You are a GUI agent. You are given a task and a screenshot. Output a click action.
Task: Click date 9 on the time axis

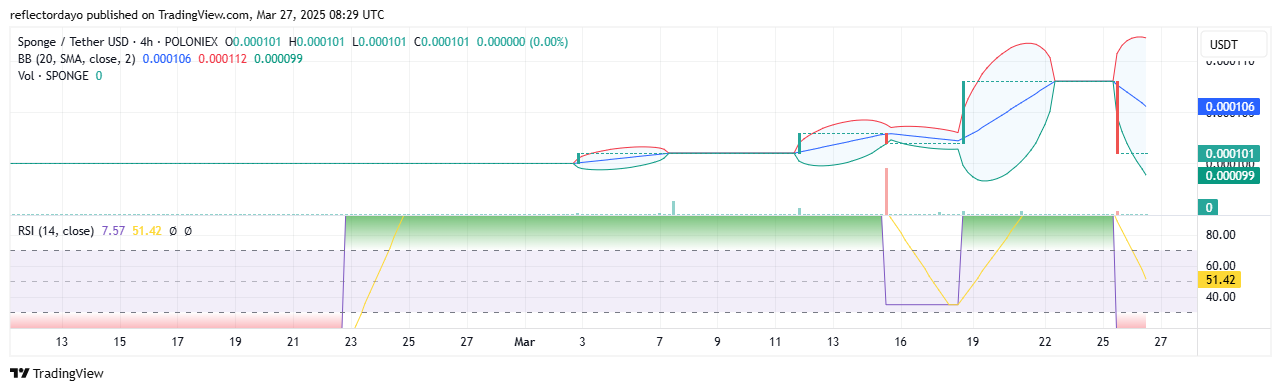[718, 342]
